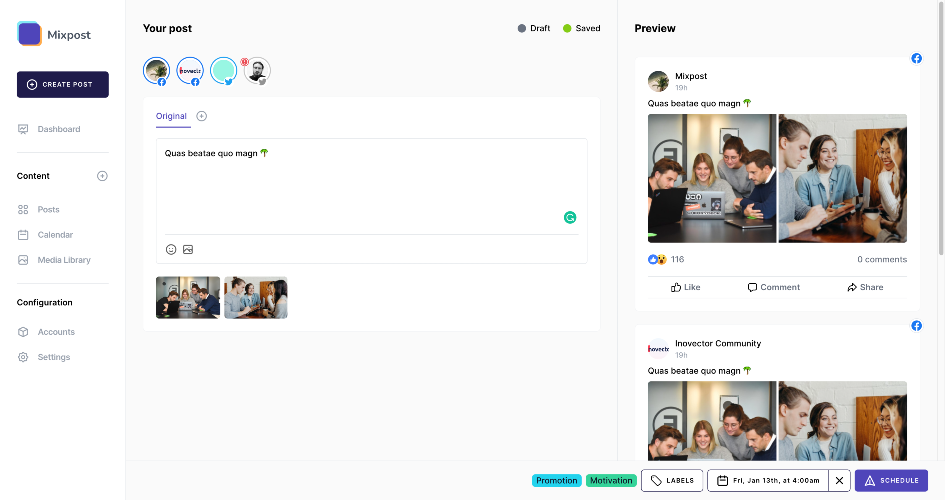Click the Settings gear icon
This screenshot has height=500, width=945.
pos(23,357)
